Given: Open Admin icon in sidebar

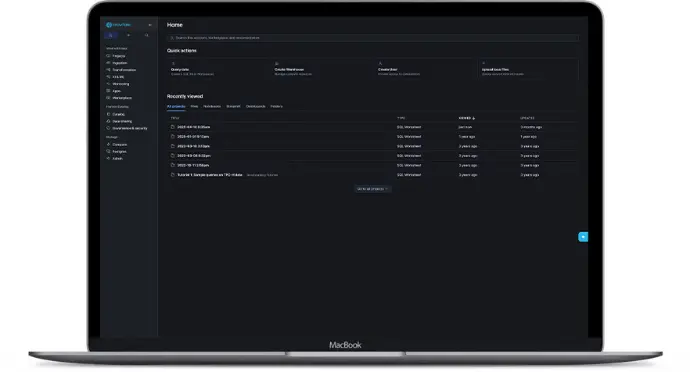Looking at the screenshot, I should coord(108,158).
